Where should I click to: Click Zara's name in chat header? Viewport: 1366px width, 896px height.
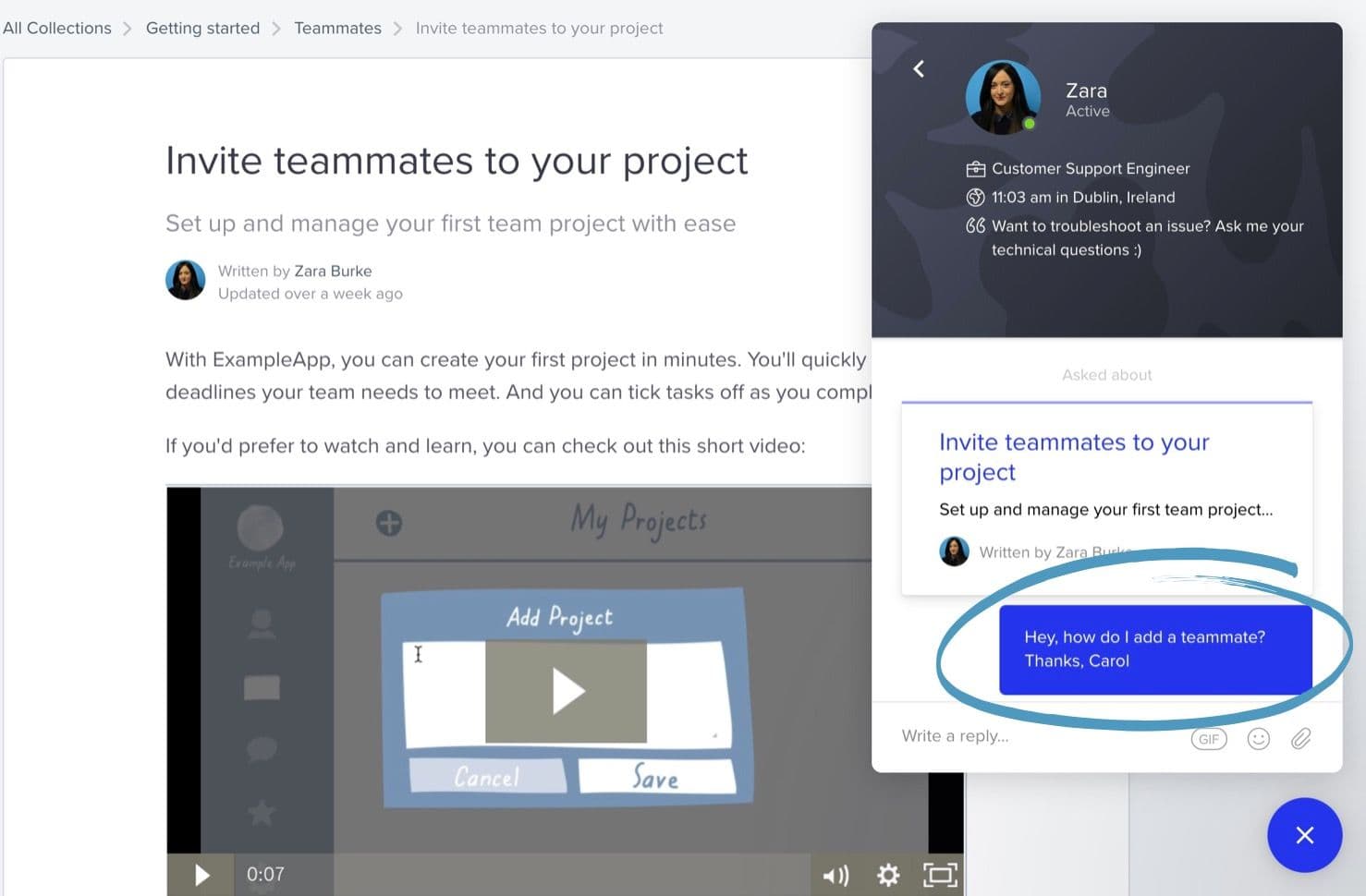(x=1086, y=91)
